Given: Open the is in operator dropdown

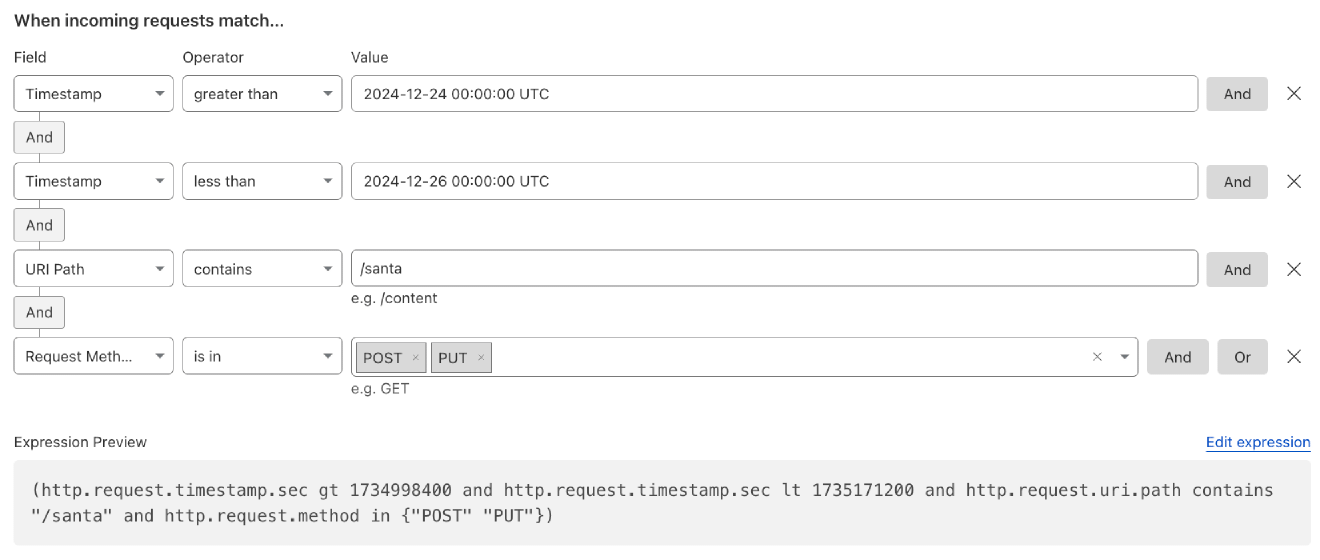Looking at the screenshot, I should [262, 357].
